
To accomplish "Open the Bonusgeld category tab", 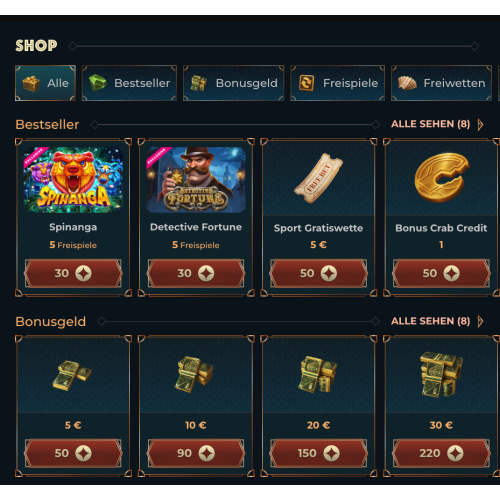I will pos(234,83).
